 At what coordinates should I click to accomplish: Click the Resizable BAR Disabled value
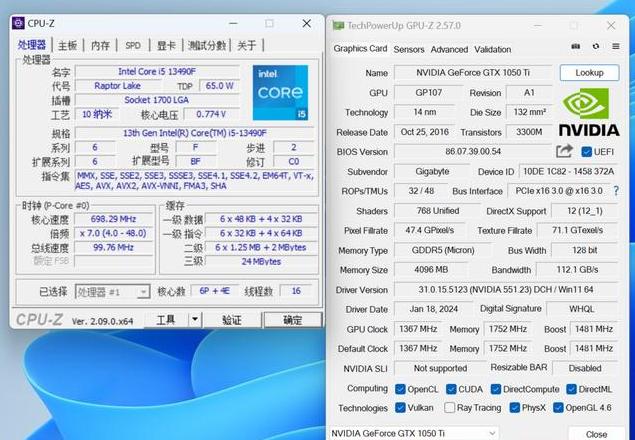tap(585, 368)
